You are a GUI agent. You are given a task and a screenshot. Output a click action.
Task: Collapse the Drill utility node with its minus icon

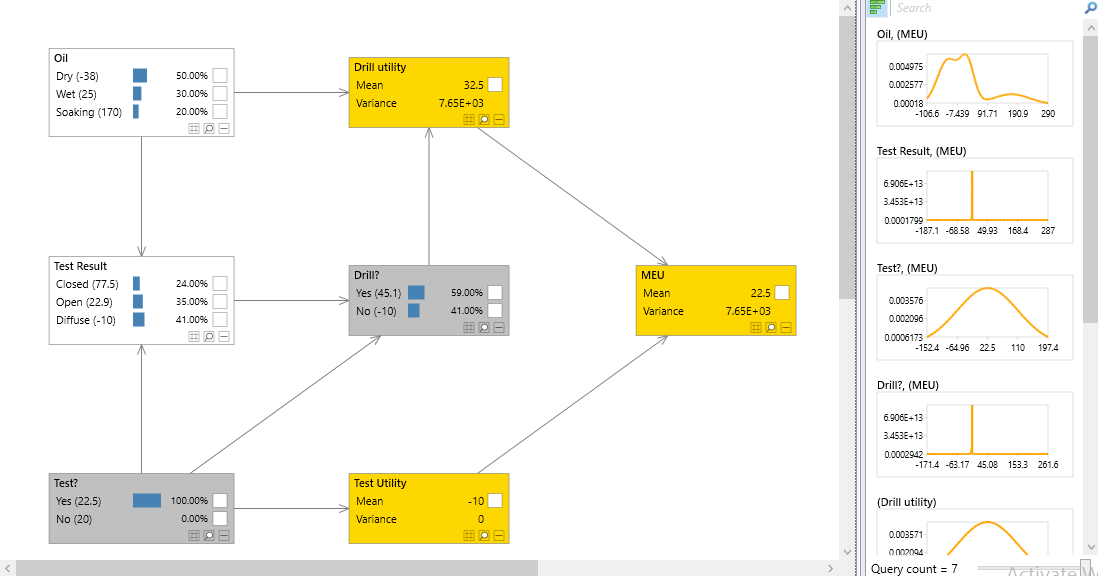pyautogui.click(x=498, y=119)
